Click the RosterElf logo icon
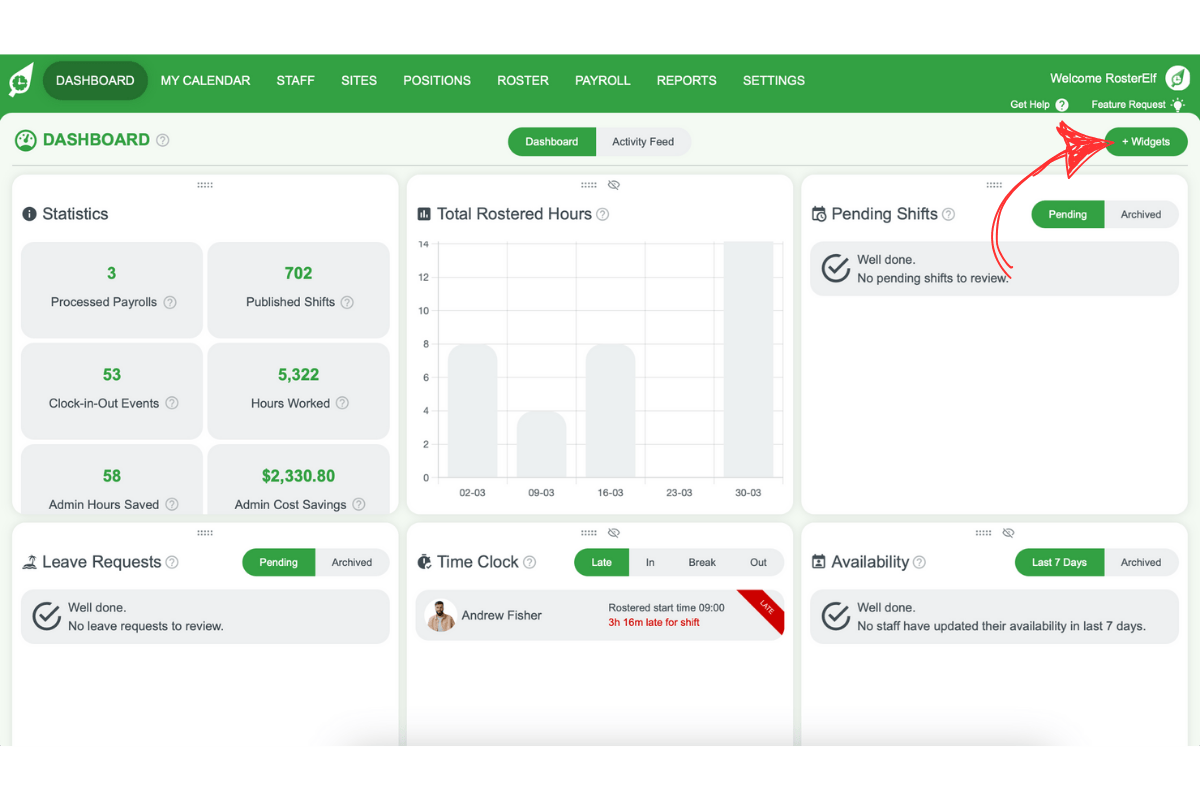1200x800 pixels. [x=20, y=79]
